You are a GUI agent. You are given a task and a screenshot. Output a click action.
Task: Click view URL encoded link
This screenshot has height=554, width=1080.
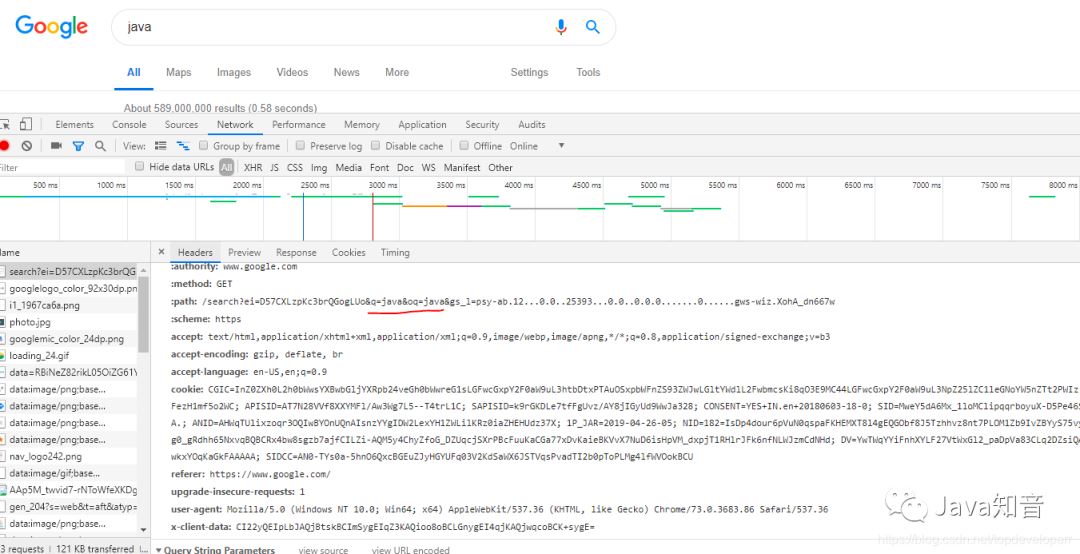tap(411, 550)
